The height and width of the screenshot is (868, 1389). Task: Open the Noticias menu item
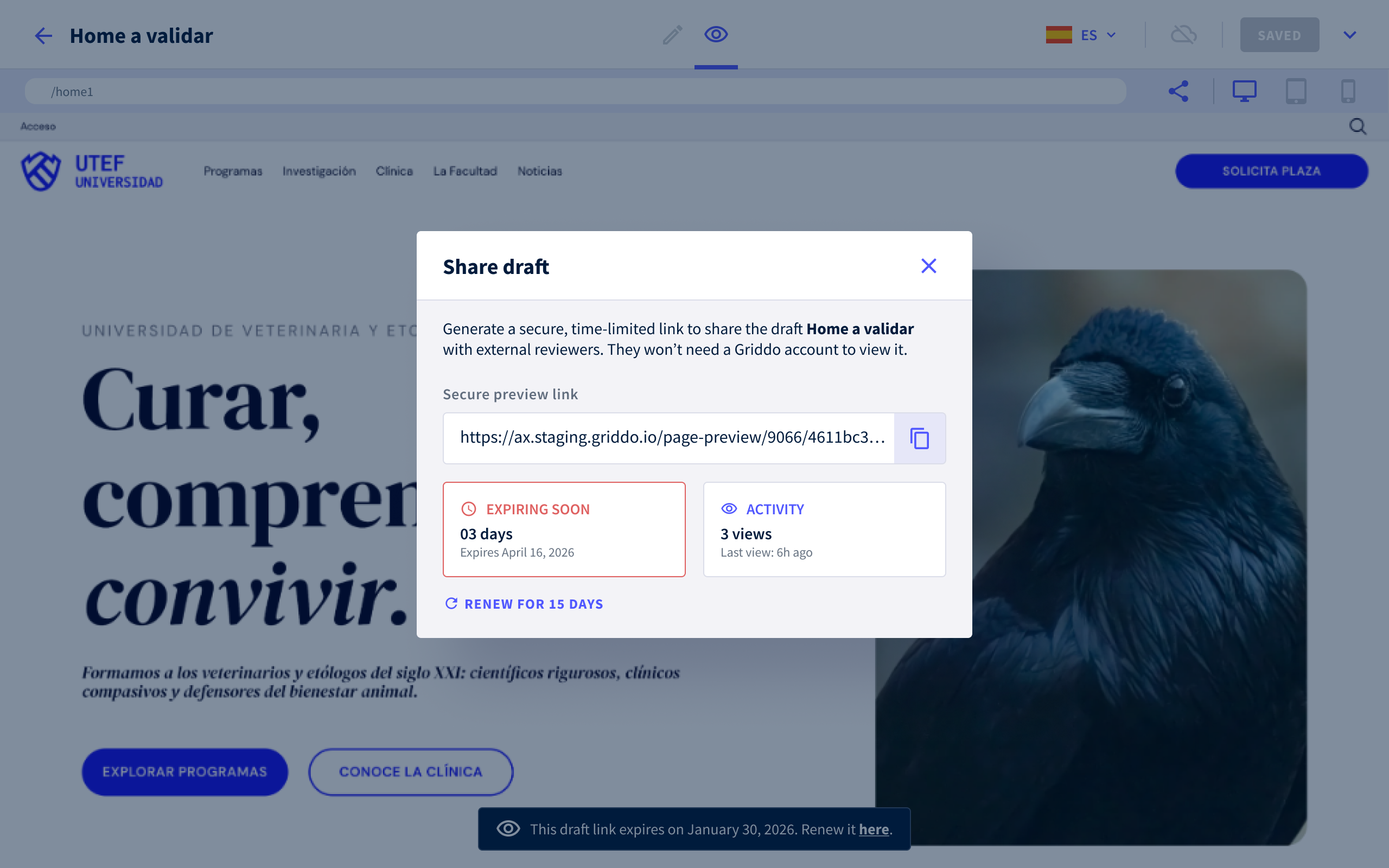click(x=539, y=171)
